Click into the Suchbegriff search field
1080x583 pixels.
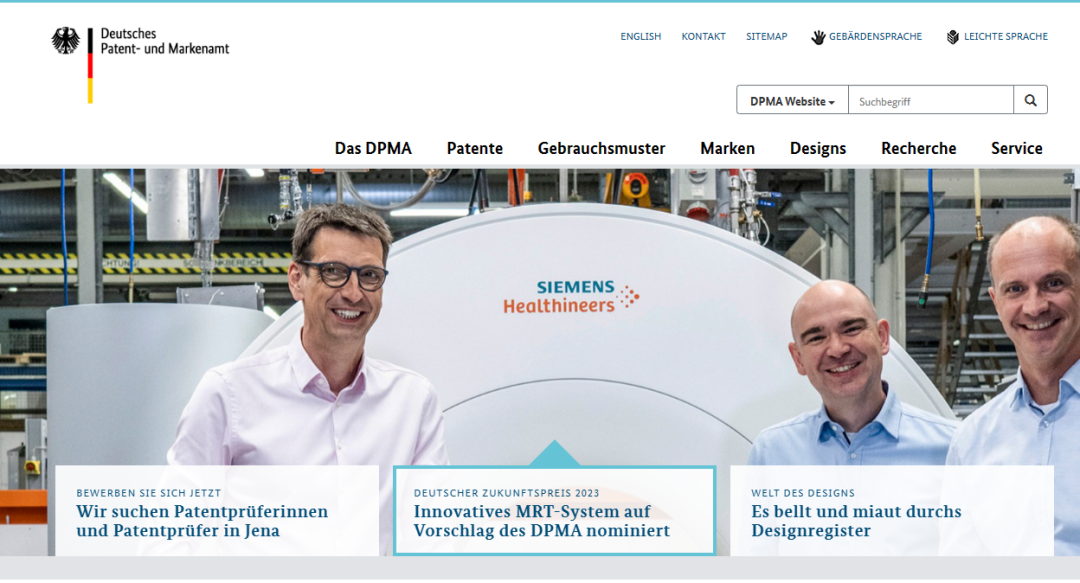tap(931, 101)
